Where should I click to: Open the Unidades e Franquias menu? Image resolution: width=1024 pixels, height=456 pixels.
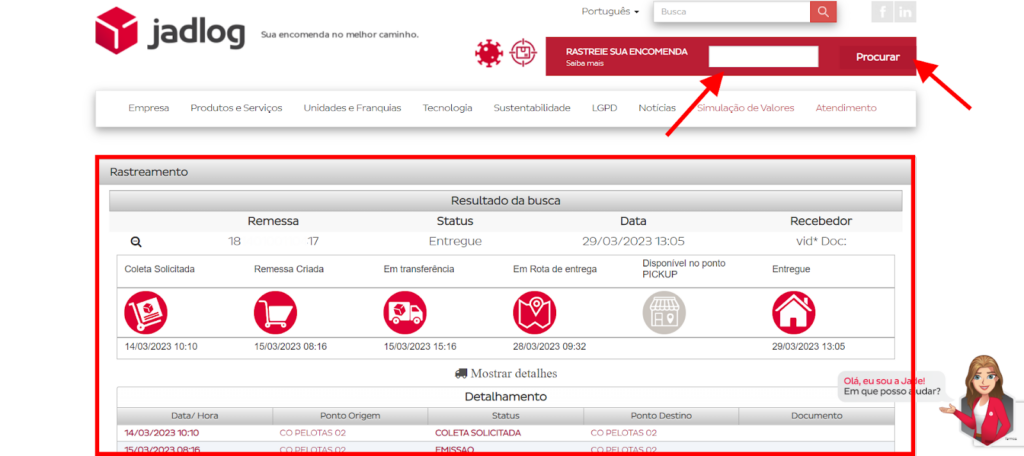pyautogui.click(x=353, y=108)
